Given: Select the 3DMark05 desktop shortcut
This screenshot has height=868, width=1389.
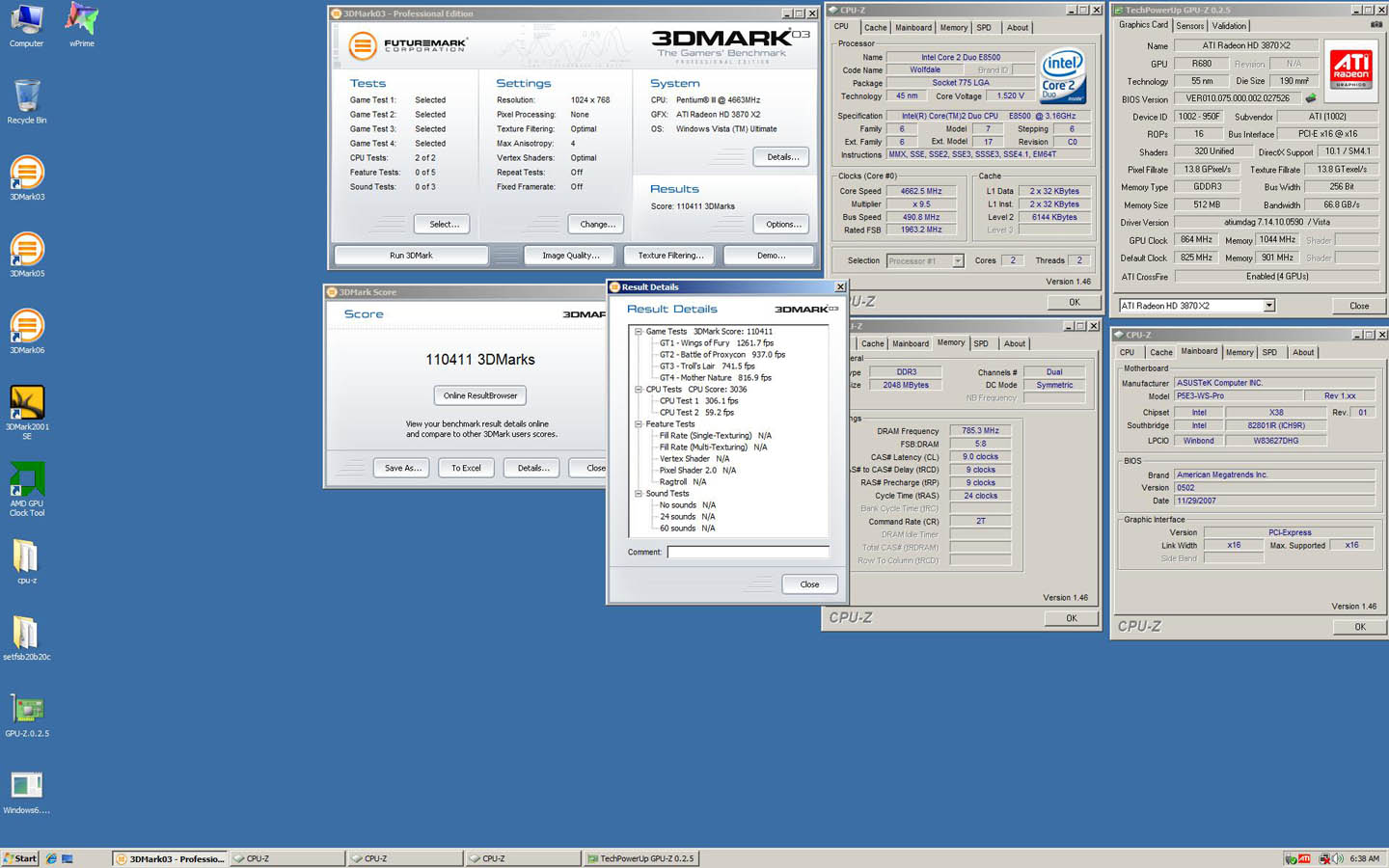Looking at the screenshot, I should [27, 256].
